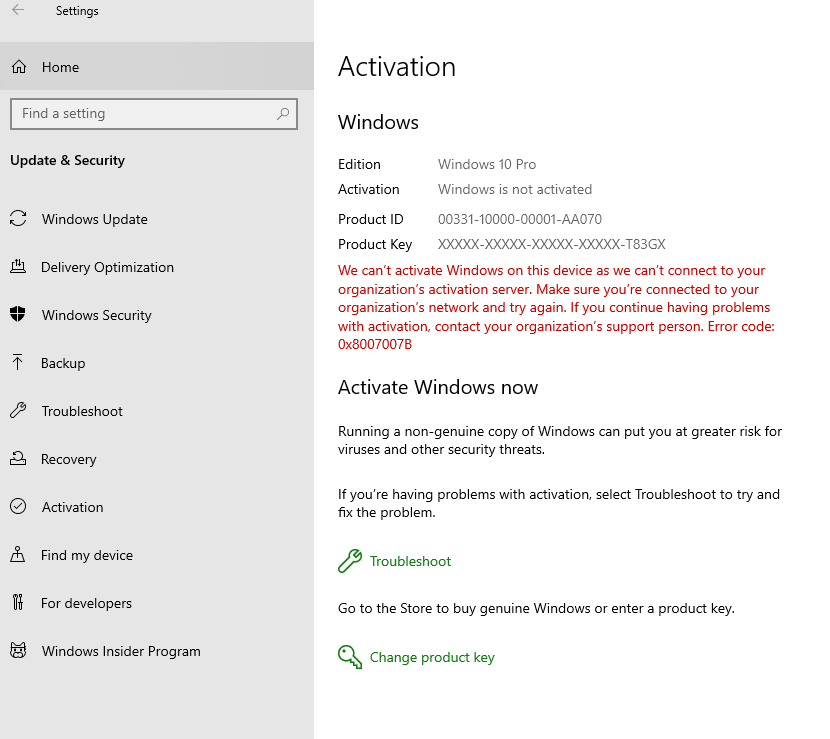The width and height of the screenshot is (830, 739).
Task: Click the 'Activation' field label beside status
Action: click(x=368, y=189)
